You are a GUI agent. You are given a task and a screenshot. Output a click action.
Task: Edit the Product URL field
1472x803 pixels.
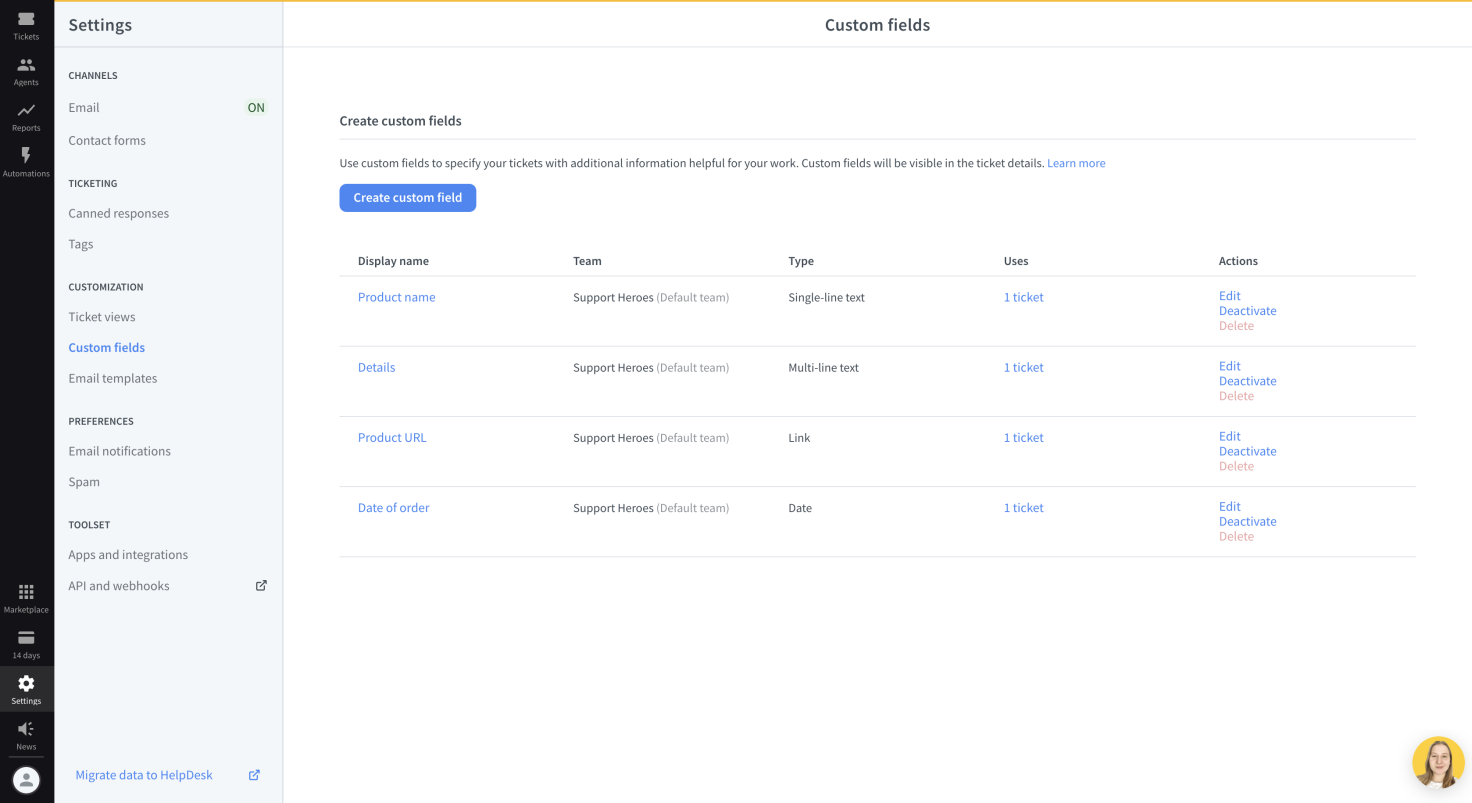pos(1230,436)
